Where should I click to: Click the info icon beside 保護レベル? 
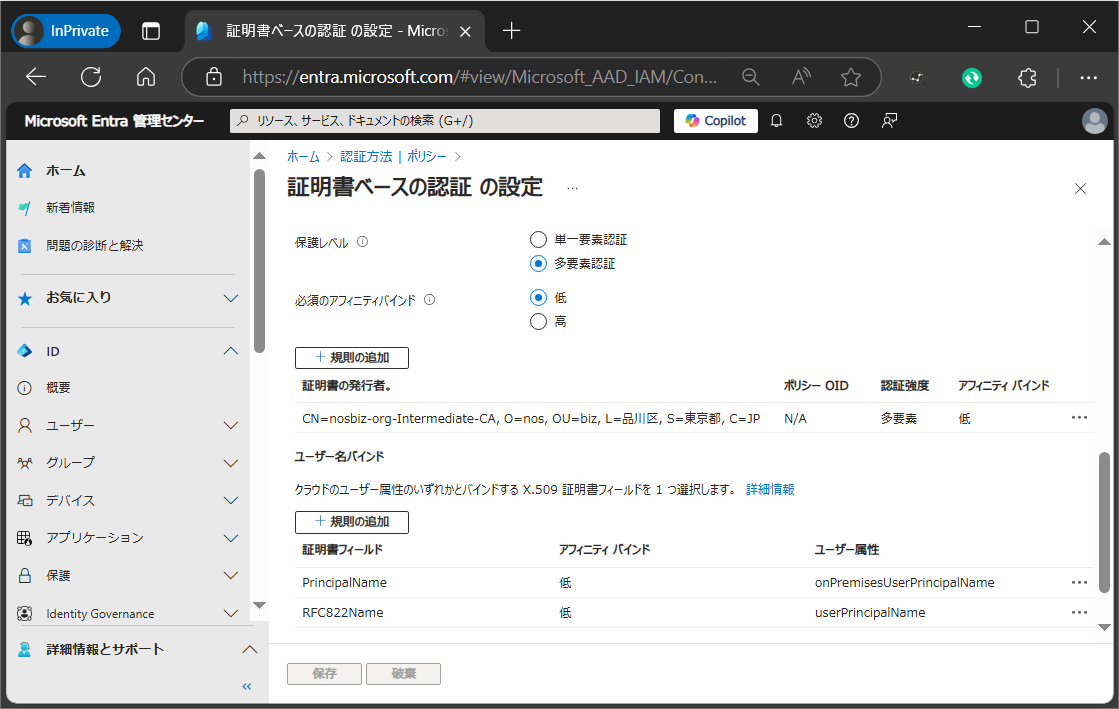click(x=363, y=242)
